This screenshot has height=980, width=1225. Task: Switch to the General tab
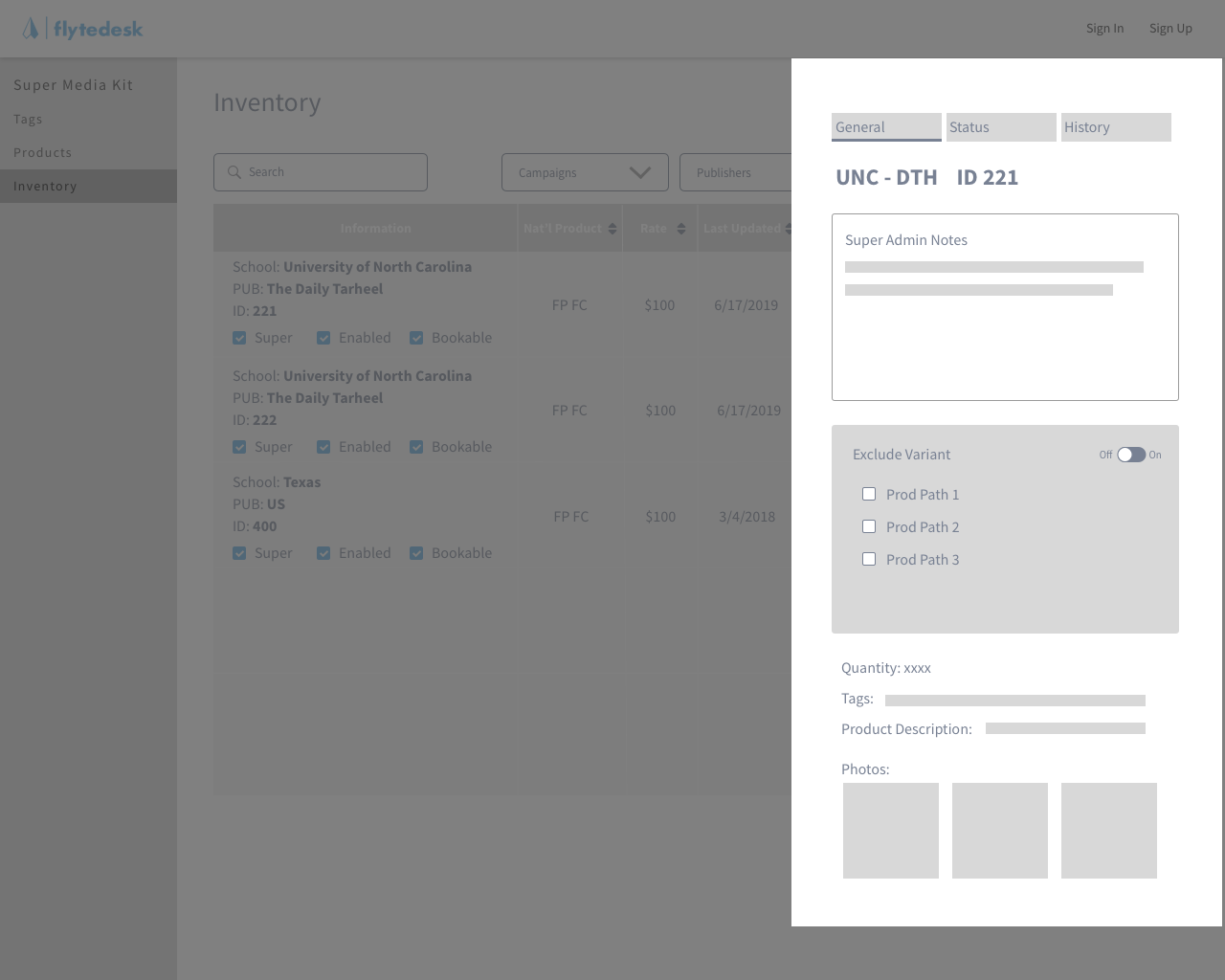pos(886,127)
